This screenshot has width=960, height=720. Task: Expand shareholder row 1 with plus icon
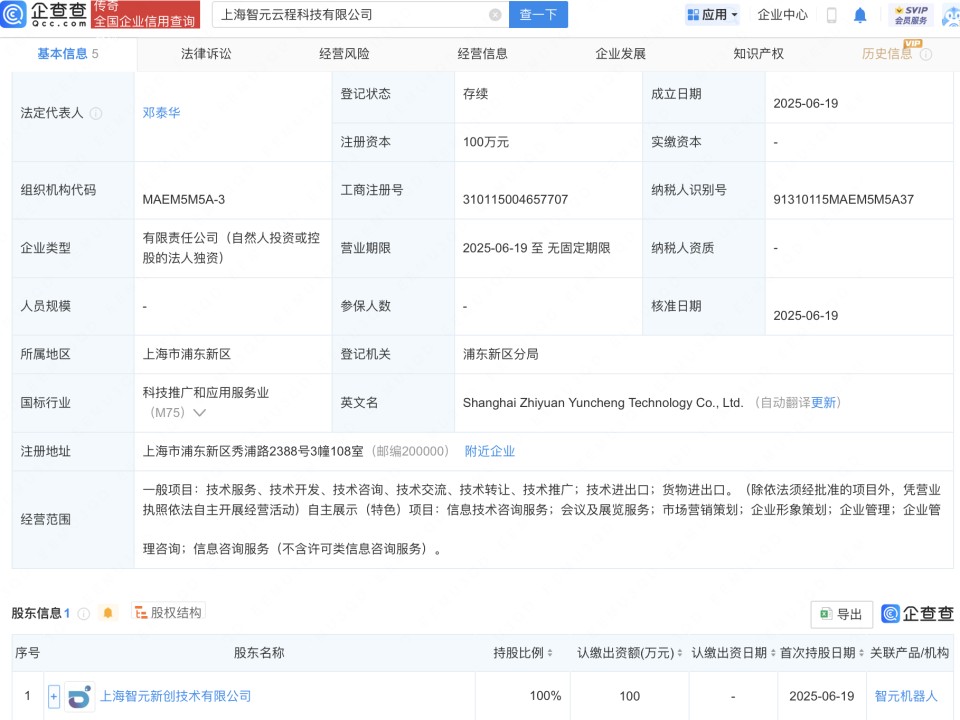(x=54, y=696)
